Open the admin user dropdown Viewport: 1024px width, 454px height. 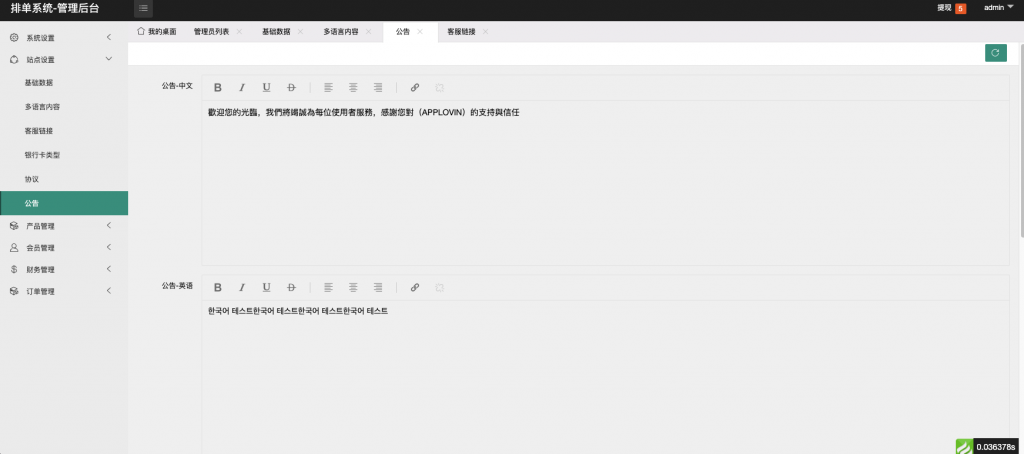coord(999,8)
